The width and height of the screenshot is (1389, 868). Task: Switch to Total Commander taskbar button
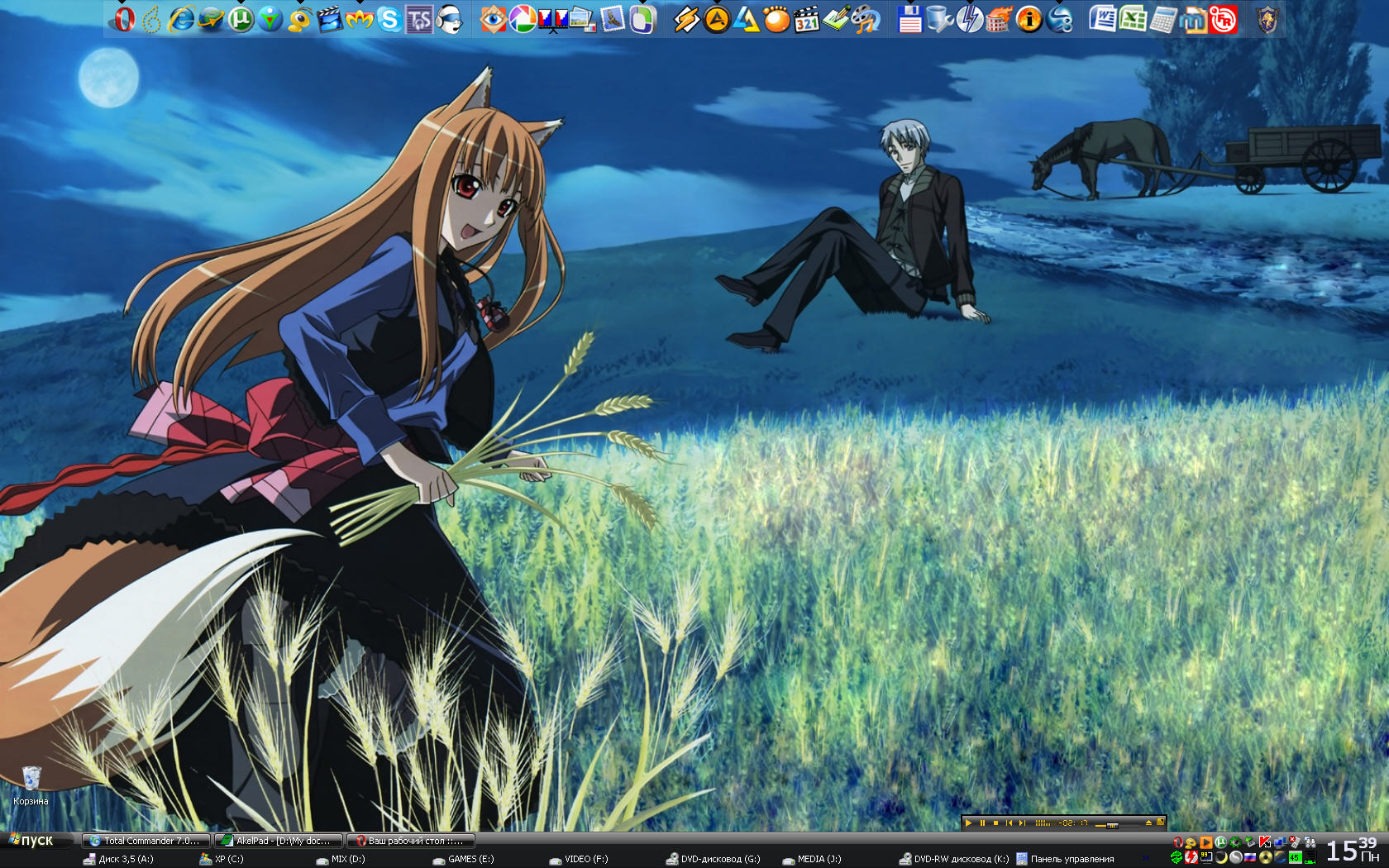point(146,841)
